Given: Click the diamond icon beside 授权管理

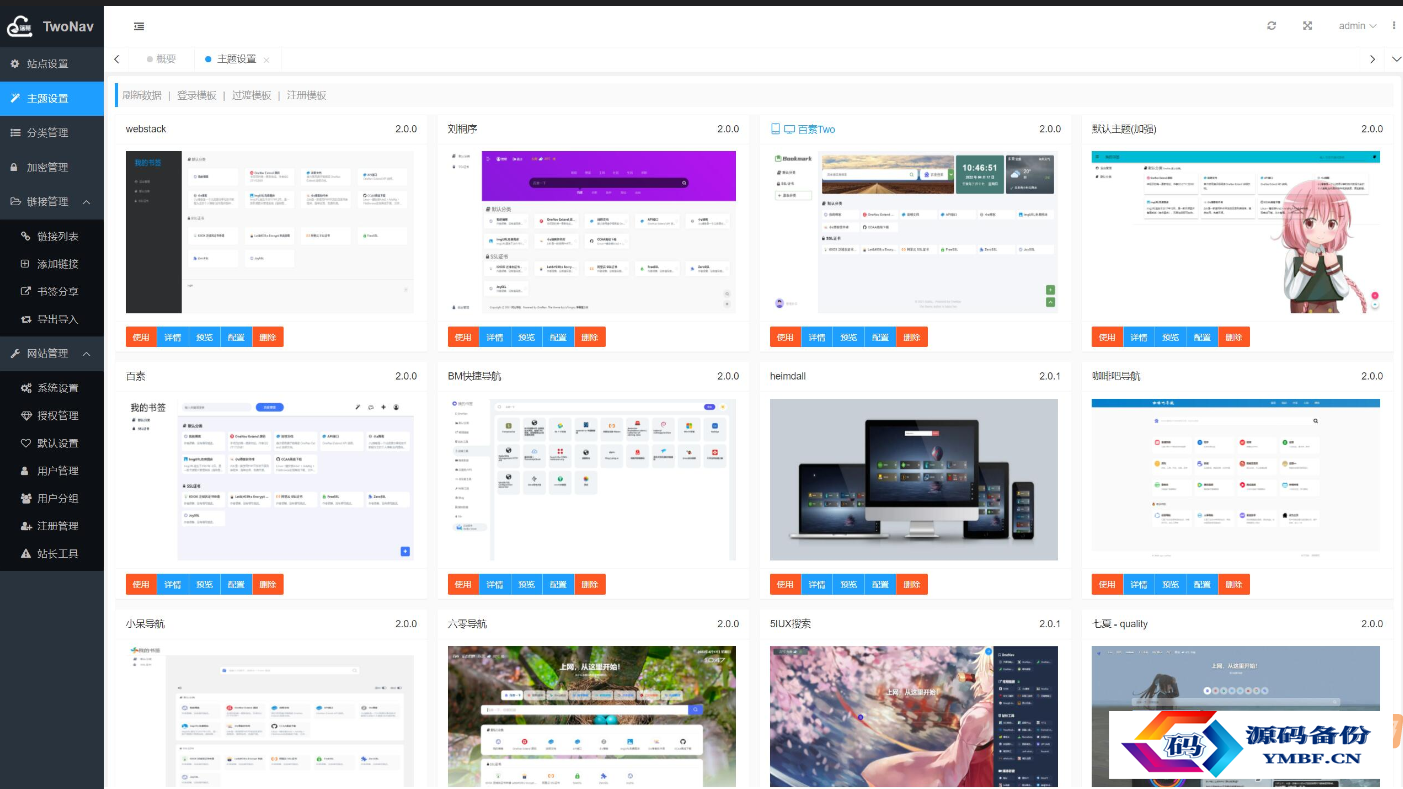Looking at the screenshot, I should [27, 415].
